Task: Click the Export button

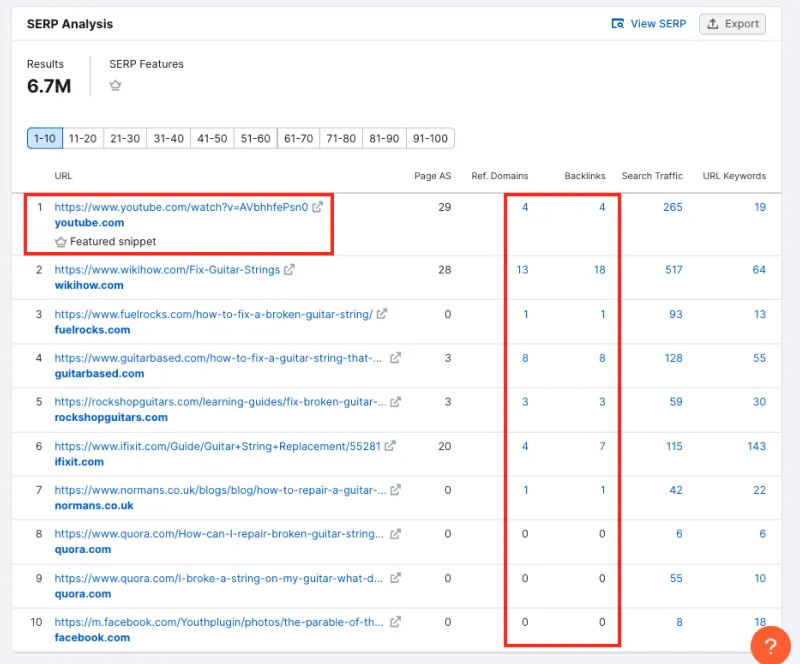Action: (732, 23)
